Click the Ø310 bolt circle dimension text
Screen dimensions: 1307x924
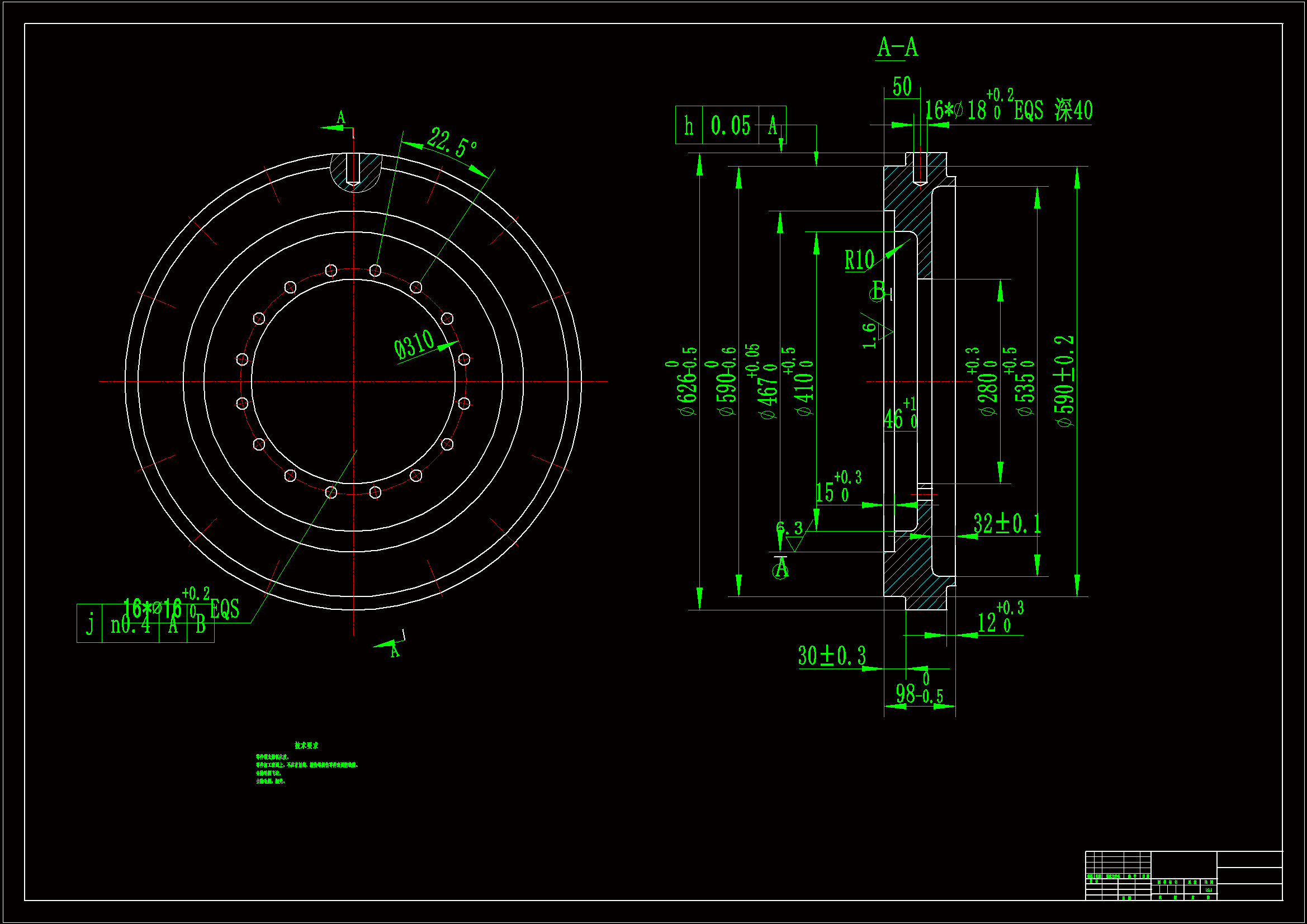(414, 345)
